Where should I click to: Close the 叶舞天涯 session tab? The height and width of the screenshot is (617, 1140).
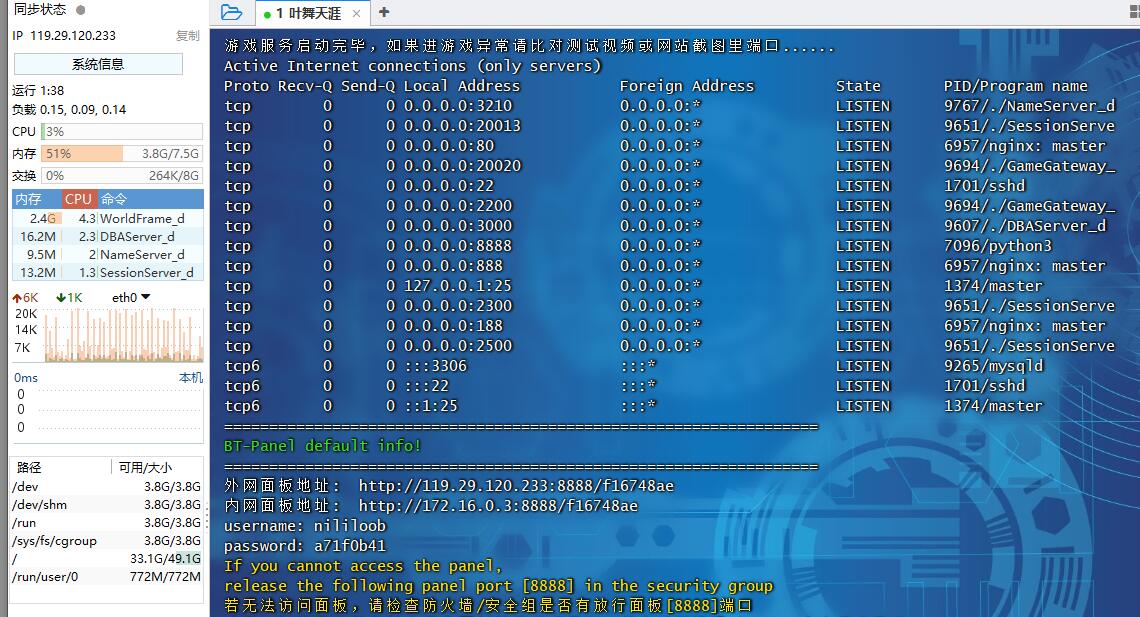tap(356, 13)
